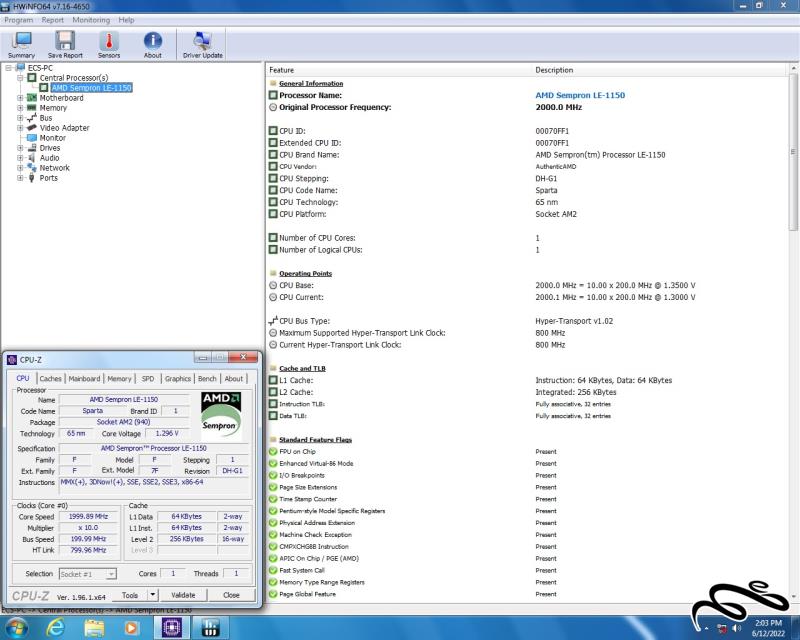Open the Socket #1 selection dropdown
Image resolution: width=800 pixels, height=640 pixels.
coord(88,574)
